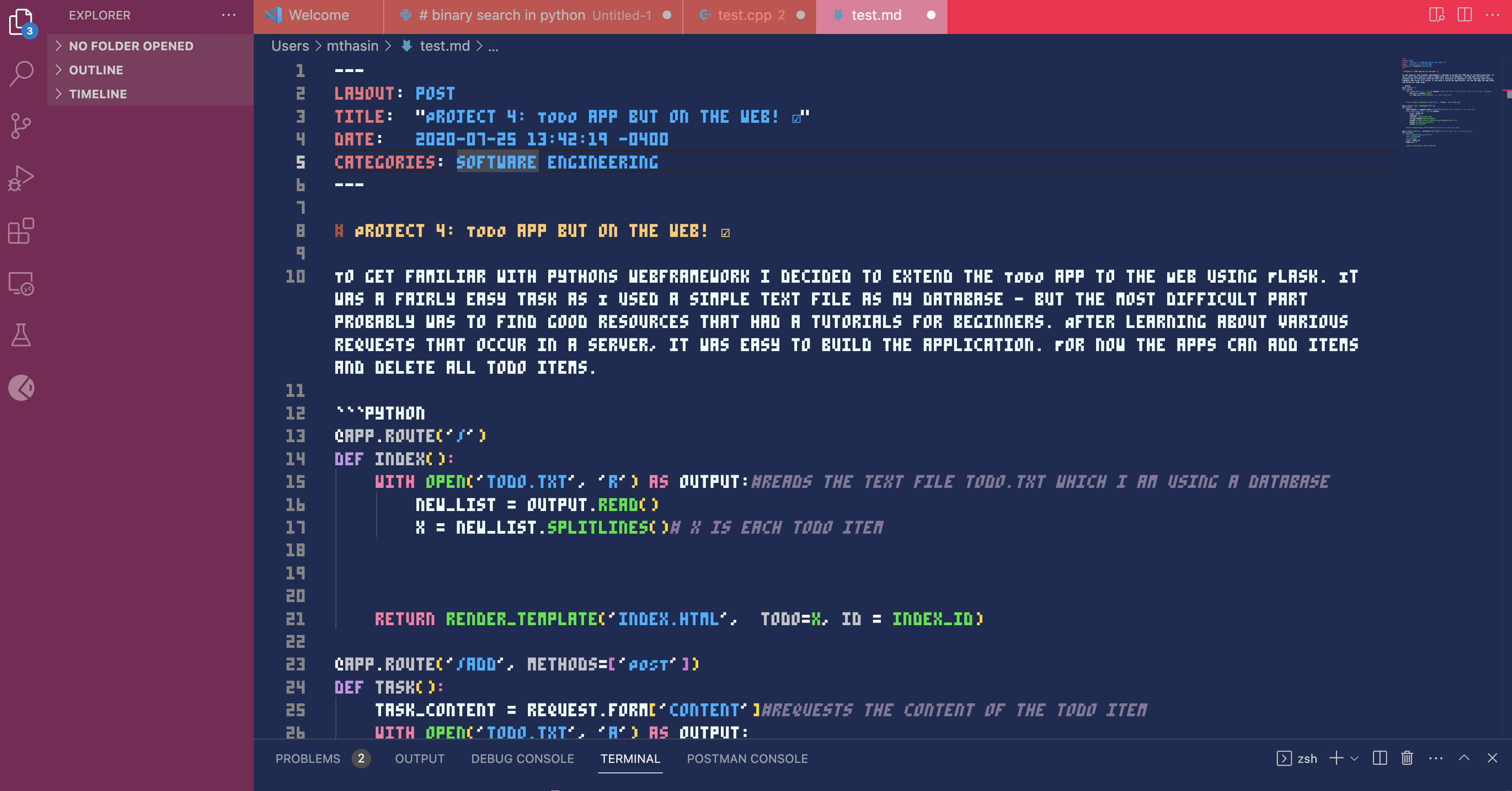The width and height of the screenshot is (1512, 791).
Task: Open the Testing flask view
Action: pos(21,335)
